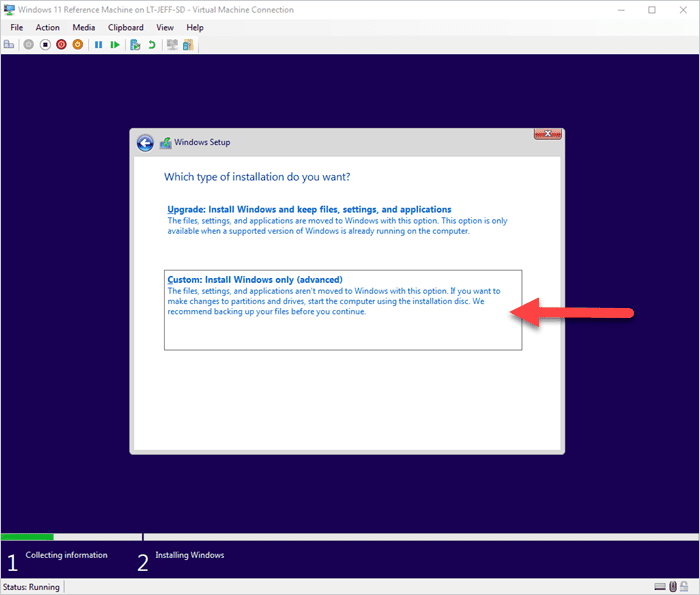
Task: Click the "Collecting information" step label
Action: [67, 555]
